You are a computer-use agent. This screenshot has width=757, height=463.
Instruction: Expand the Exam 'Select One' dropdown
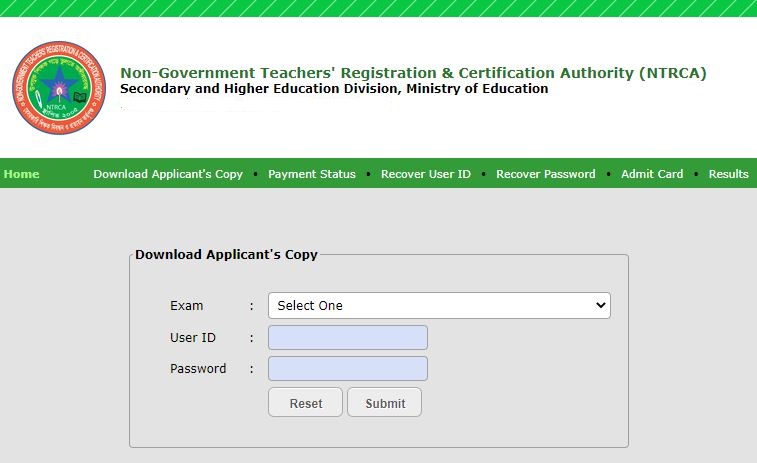[x=439, y=306]
